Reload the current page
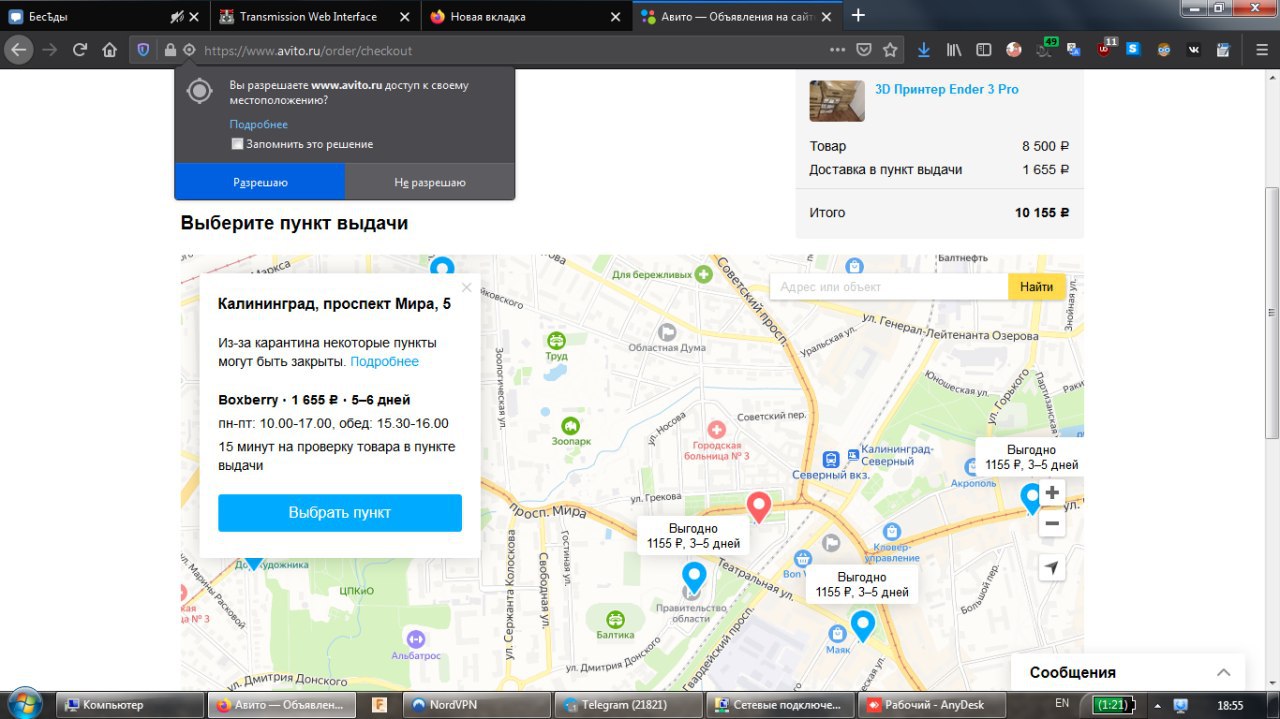This screenshot has width=1280, height=719. 80,50
